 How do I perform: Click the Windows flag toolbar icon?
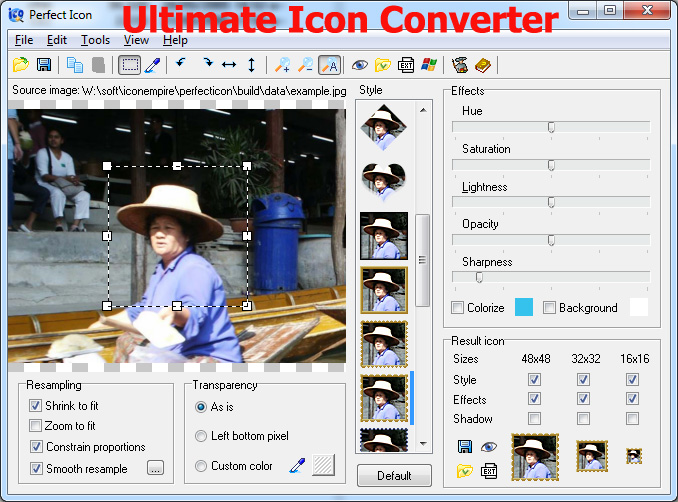click(429, 65)
